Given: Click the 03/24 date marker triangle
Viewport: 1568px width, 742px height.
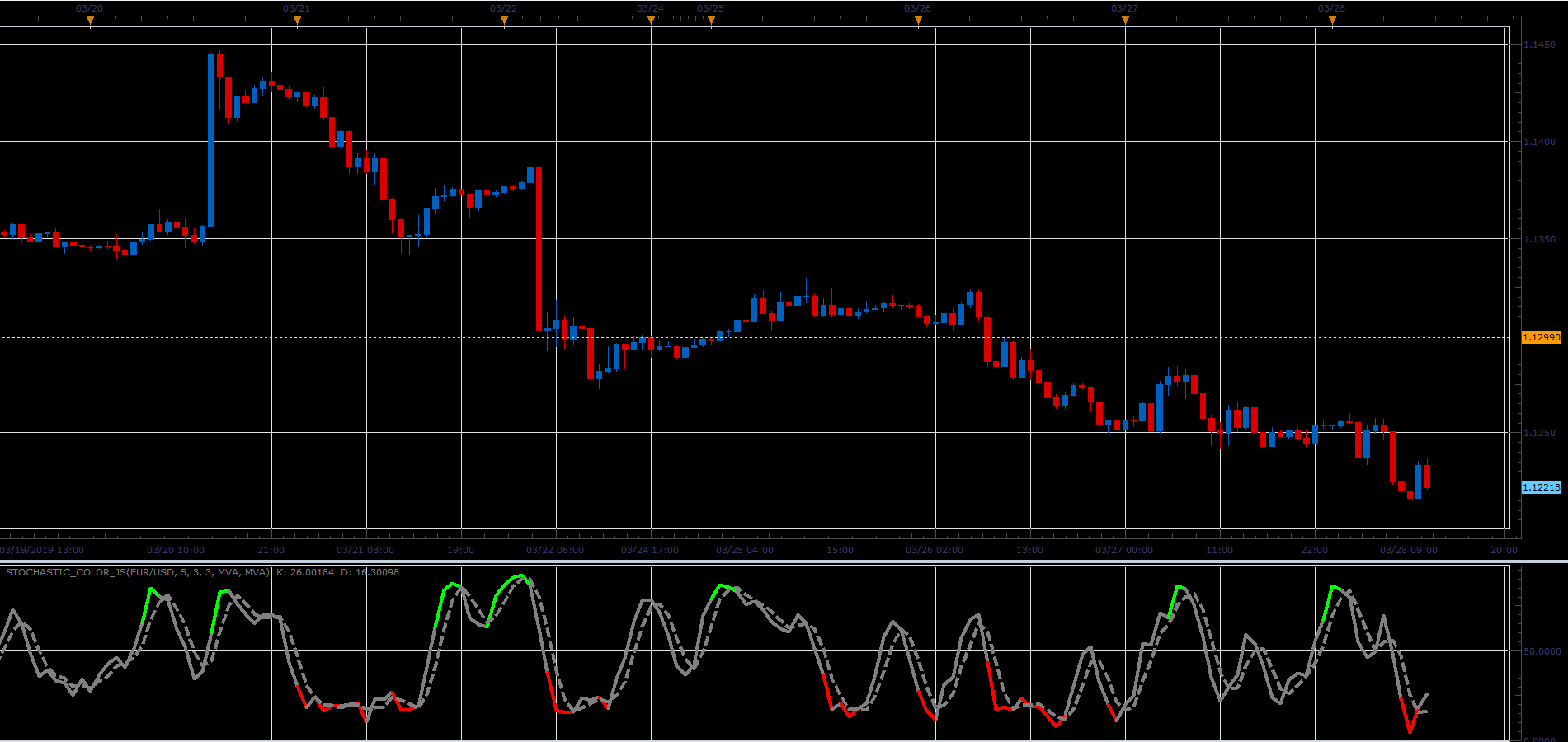Looking at the screenshot, I should (x=651, y=21).
